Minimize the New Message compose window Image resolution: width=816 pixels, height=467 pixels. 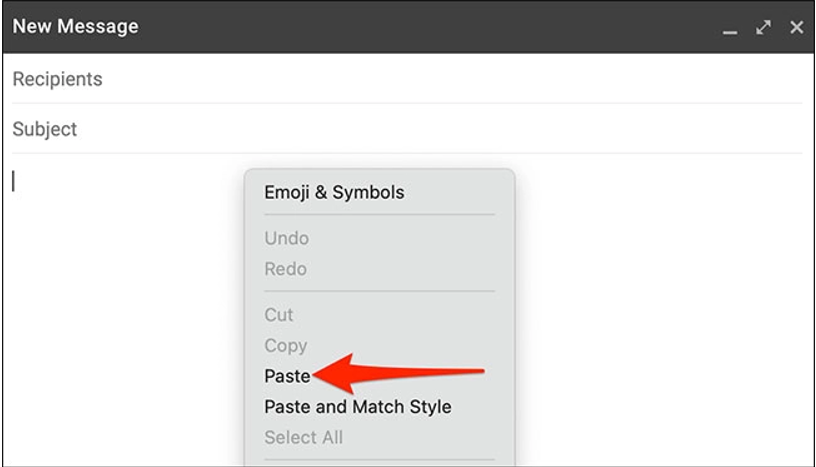730,29
